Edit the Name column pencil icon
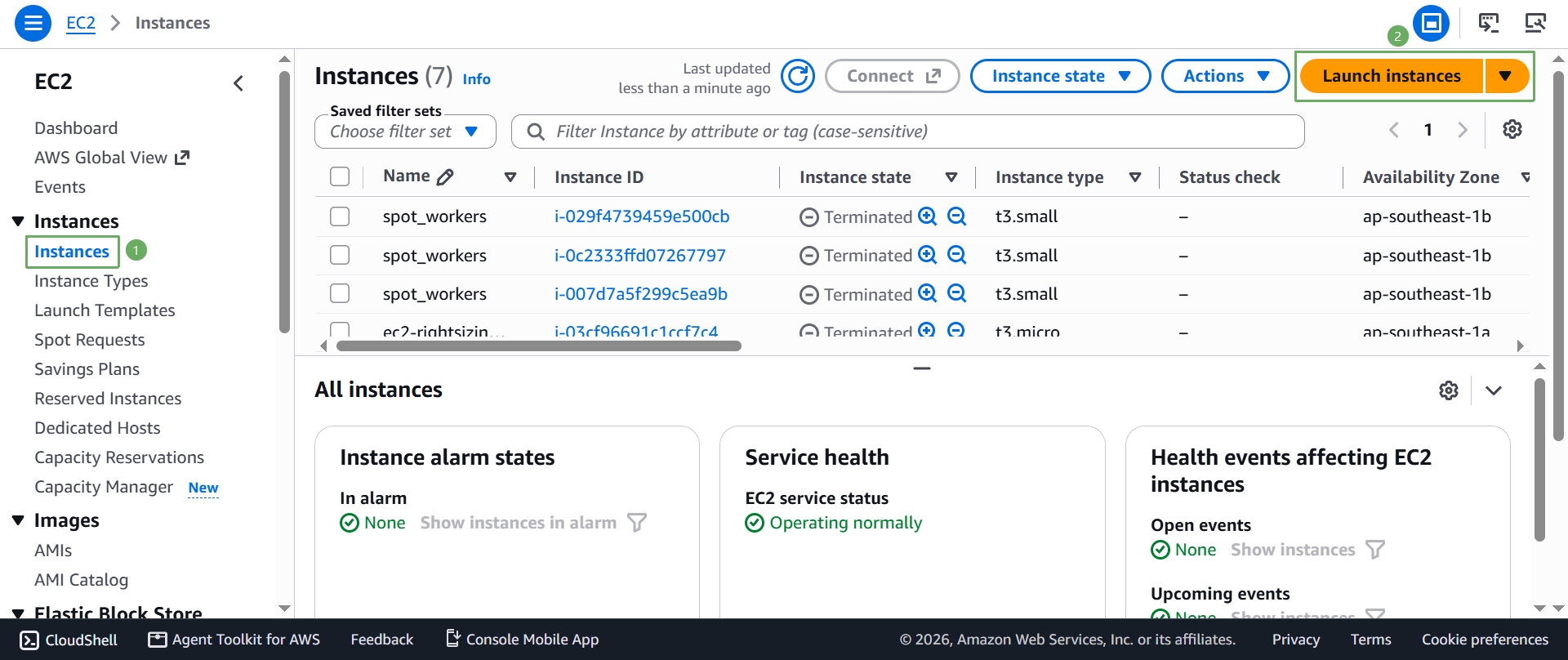1568x660 pixels. (x=445, y=176)
